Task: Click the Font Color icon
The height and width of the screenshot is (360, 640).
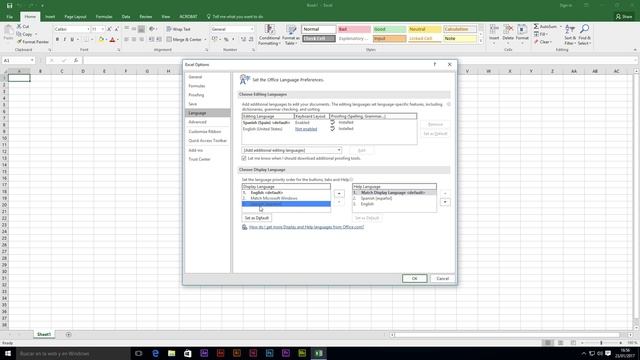Action: (113, 40)
